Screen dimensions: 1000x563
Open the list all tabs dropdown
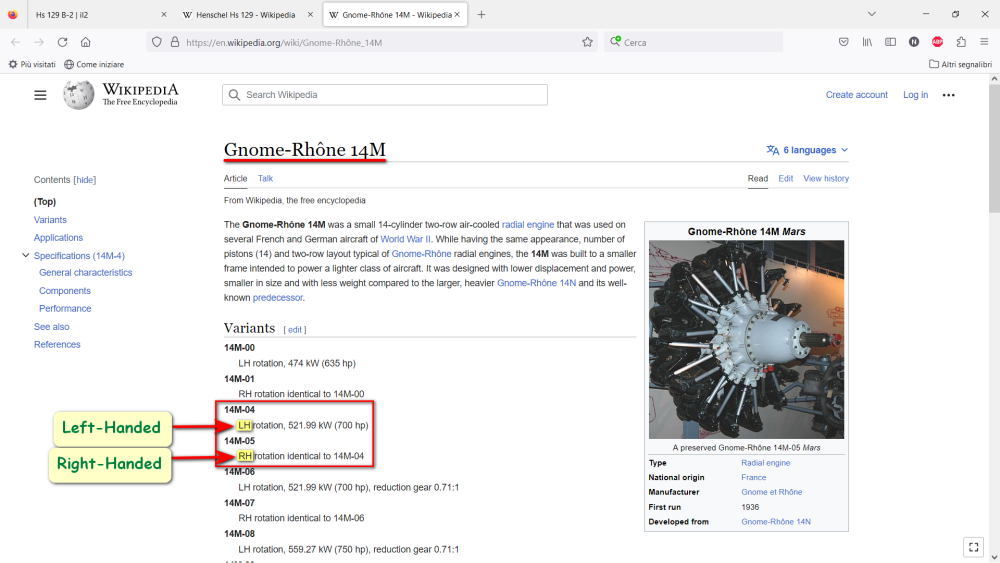[871, 14]
